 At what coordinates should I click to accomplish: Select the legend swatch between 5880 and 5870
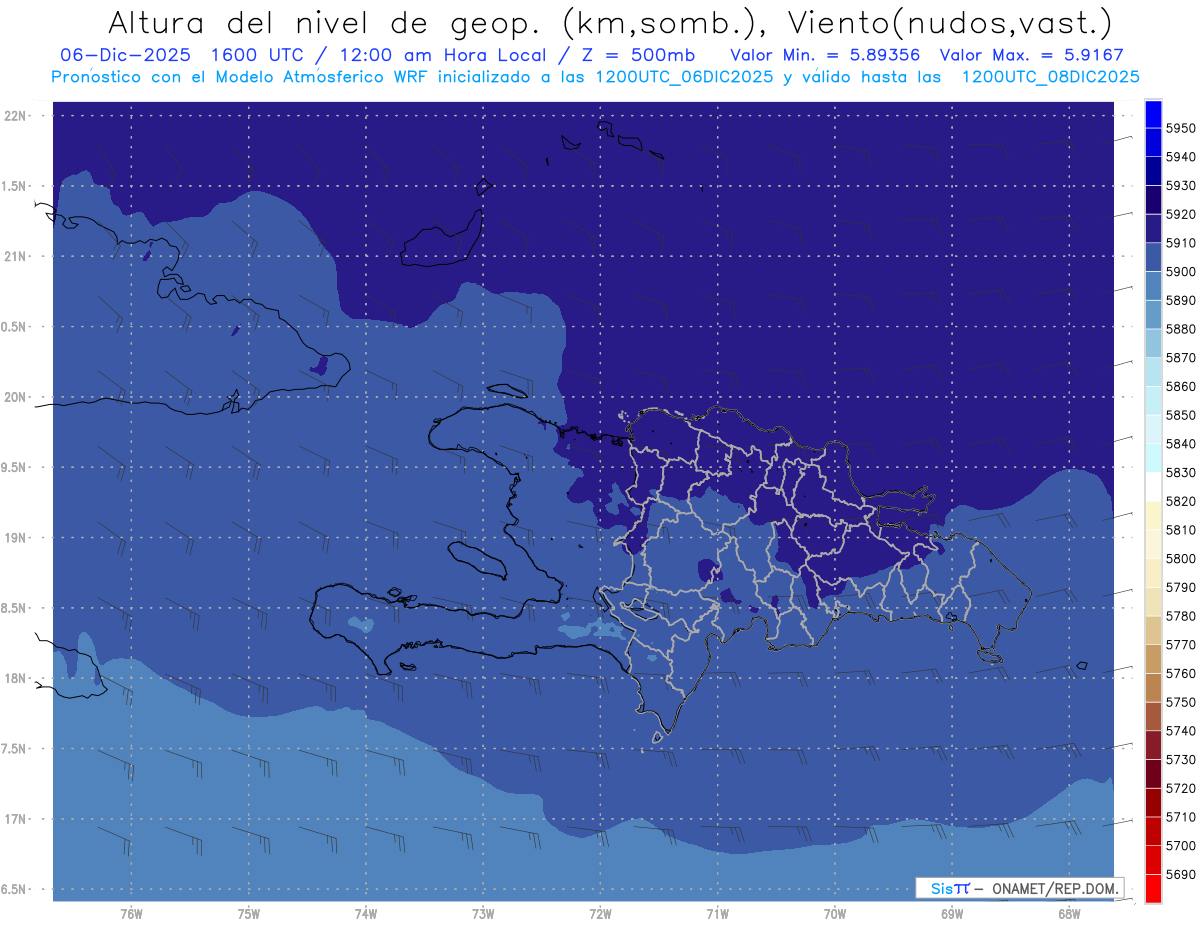click(1152, 343)
